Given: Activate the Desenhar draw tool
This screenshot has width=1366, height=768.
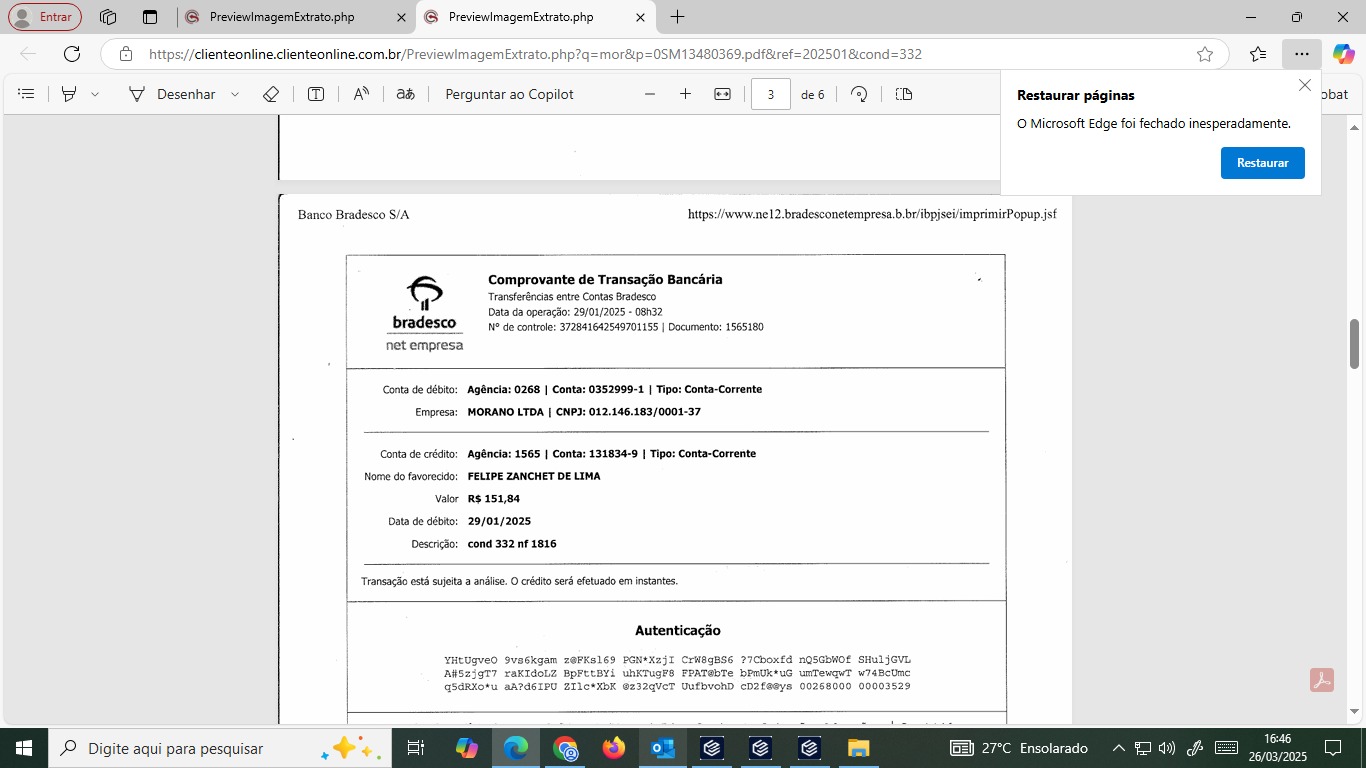Looking at the screenshot, I should (171, 94).
